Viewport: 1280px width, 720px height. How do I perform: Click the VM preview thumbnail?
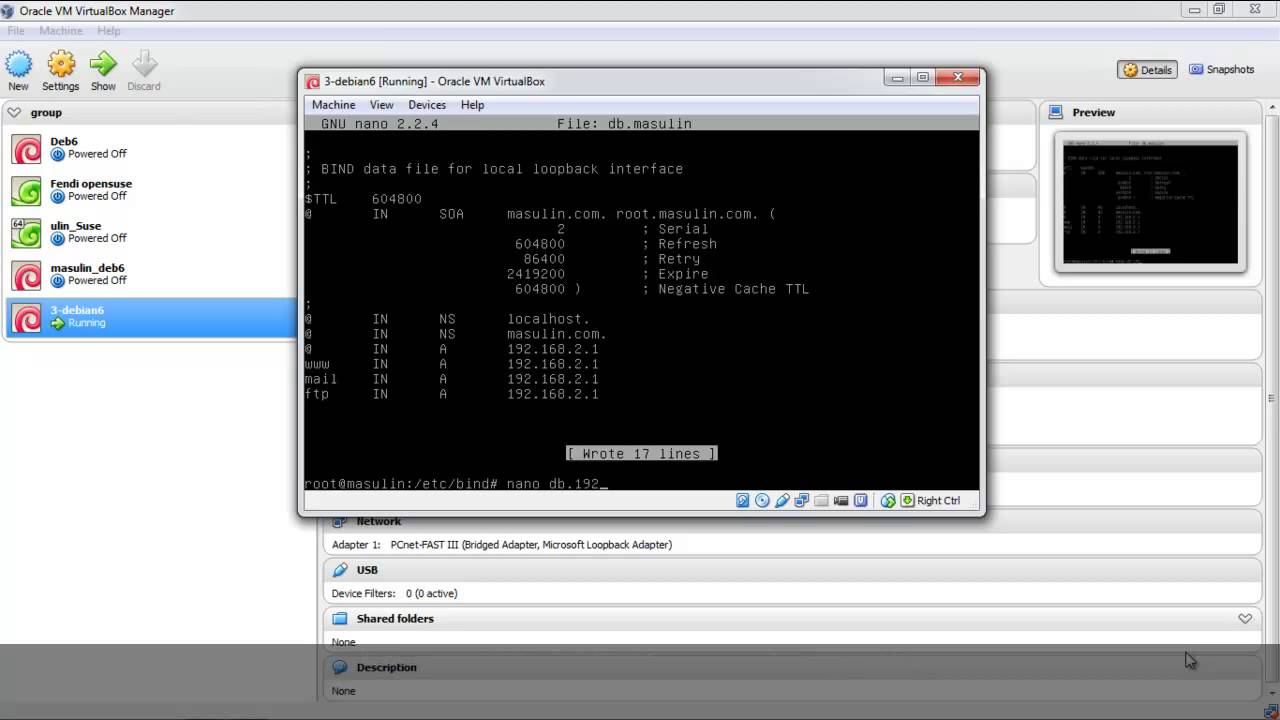1150,203
